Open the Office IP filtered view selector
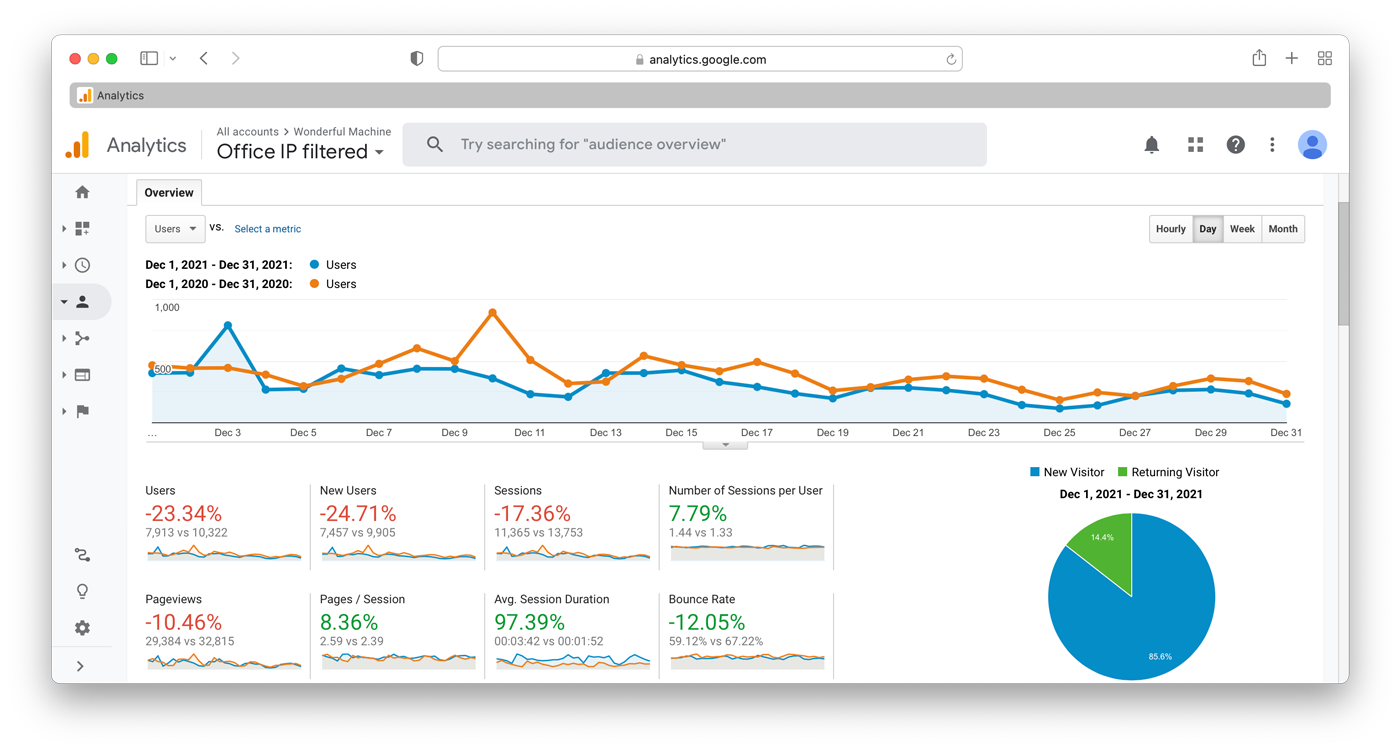This screenshot has width=1400, height=751. pyautogui.click(x=300, y=152)
